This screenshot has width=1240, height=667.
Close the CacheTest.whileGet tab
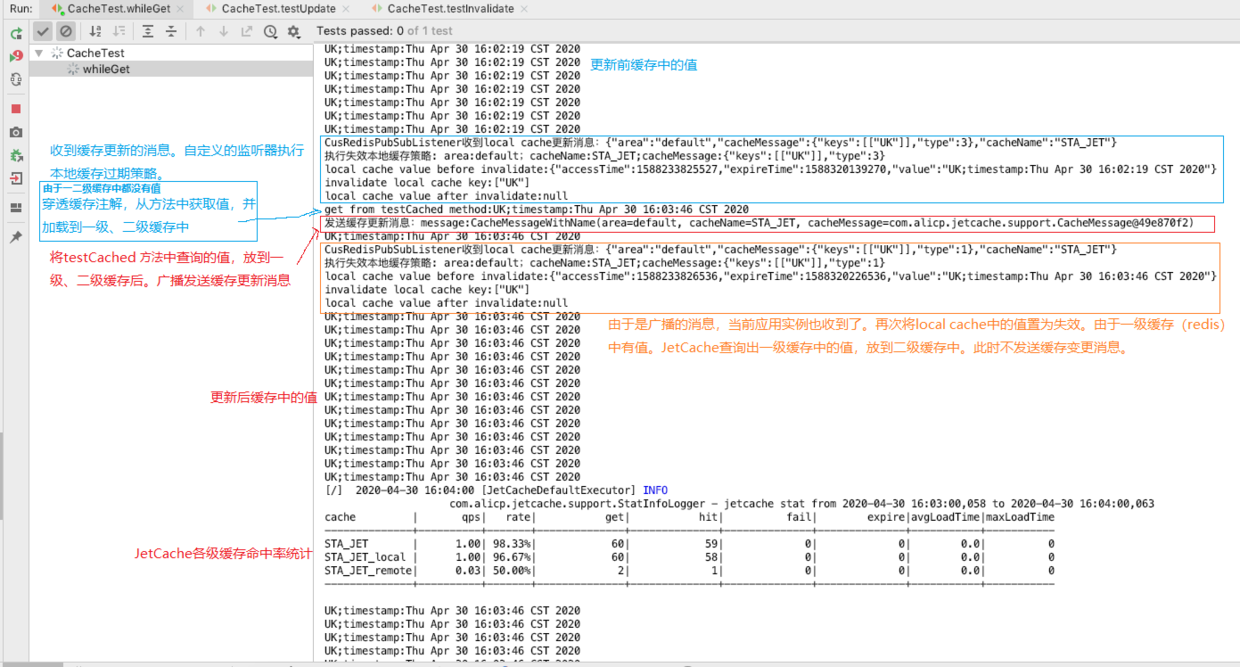pos(180,8)
